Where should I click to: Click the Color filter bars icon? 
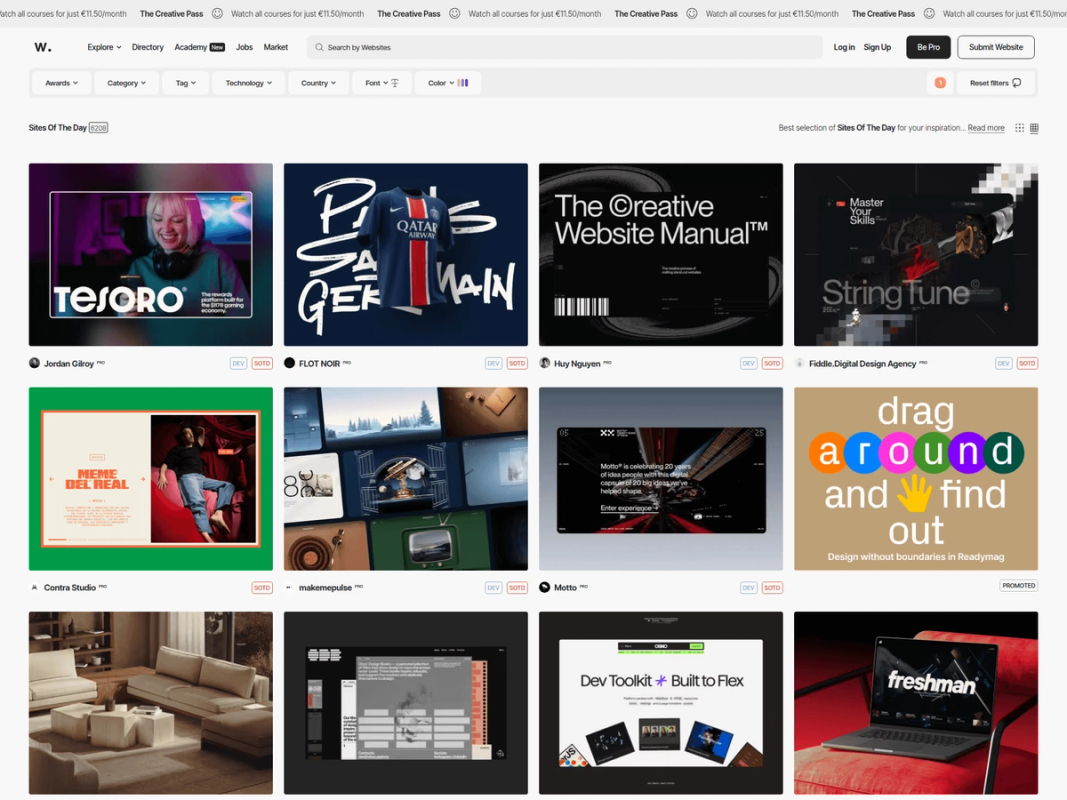click(463, 83)
